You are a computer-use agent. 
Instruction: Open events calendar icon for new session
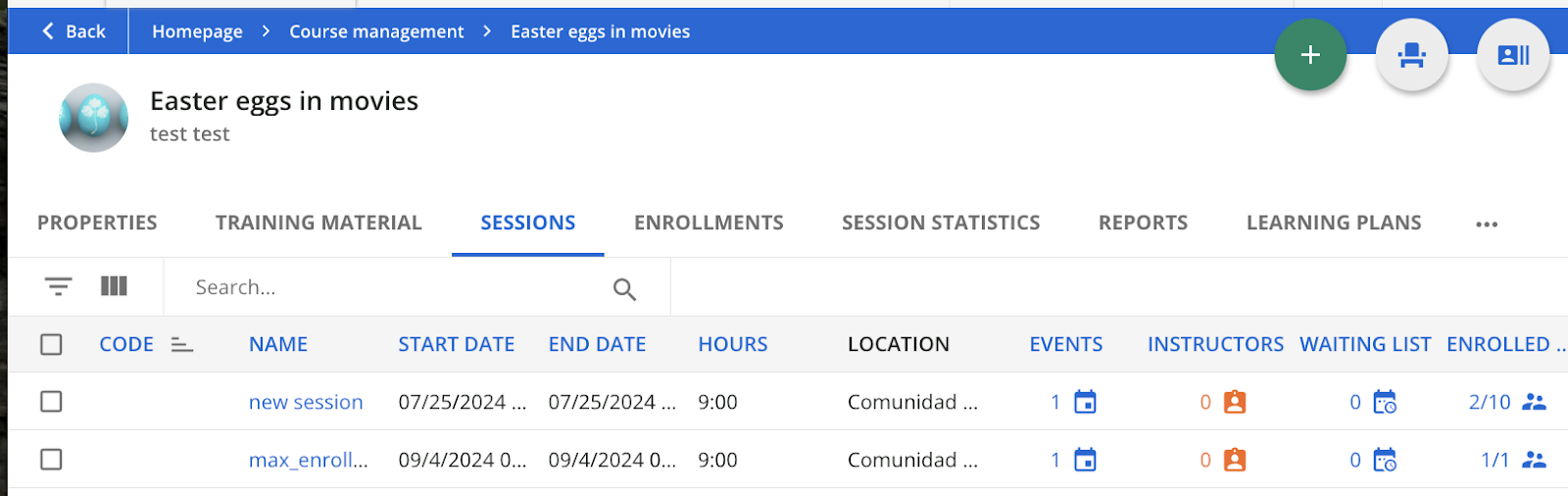pyautogui.click(x=1085, y=402)
